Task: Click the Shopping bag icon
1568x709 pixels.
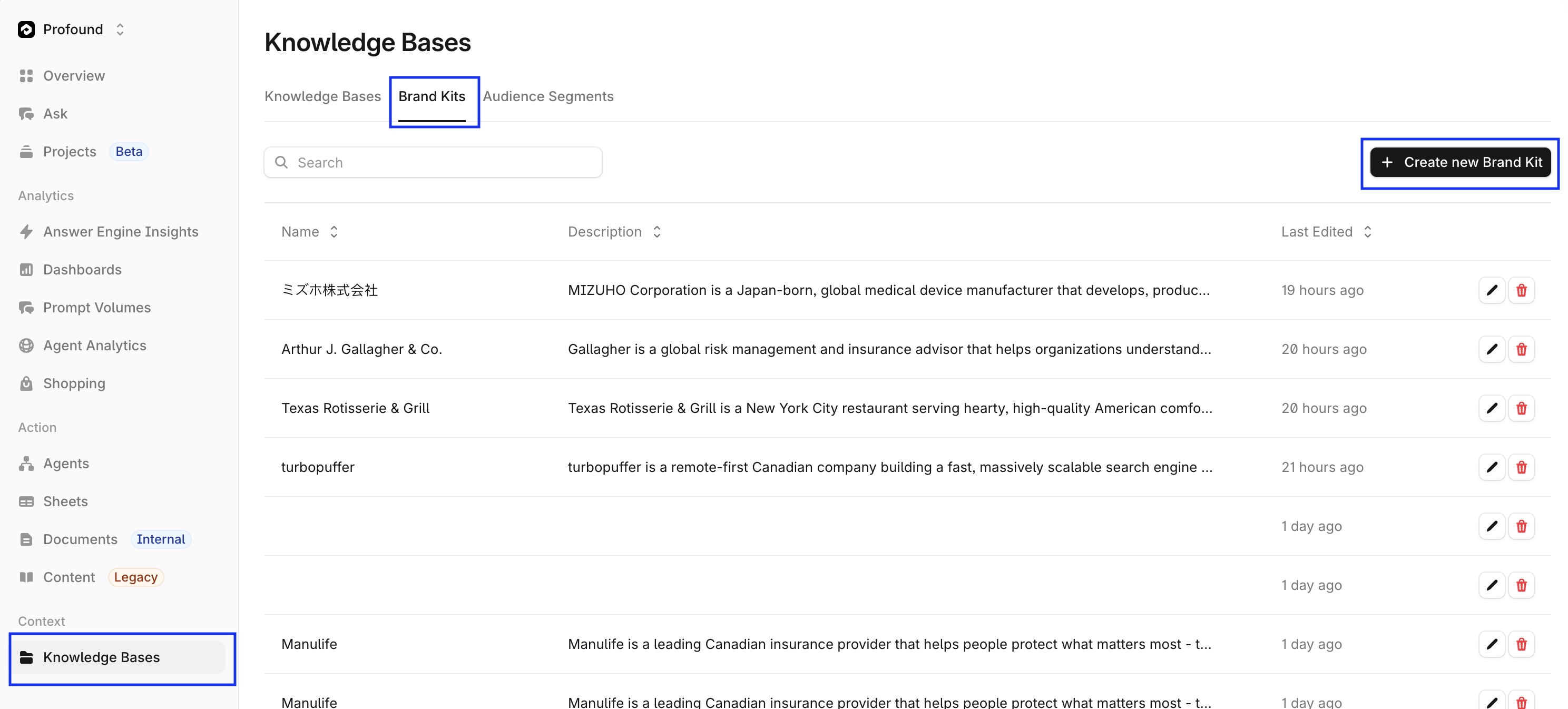Action: [x=26, y=383]
